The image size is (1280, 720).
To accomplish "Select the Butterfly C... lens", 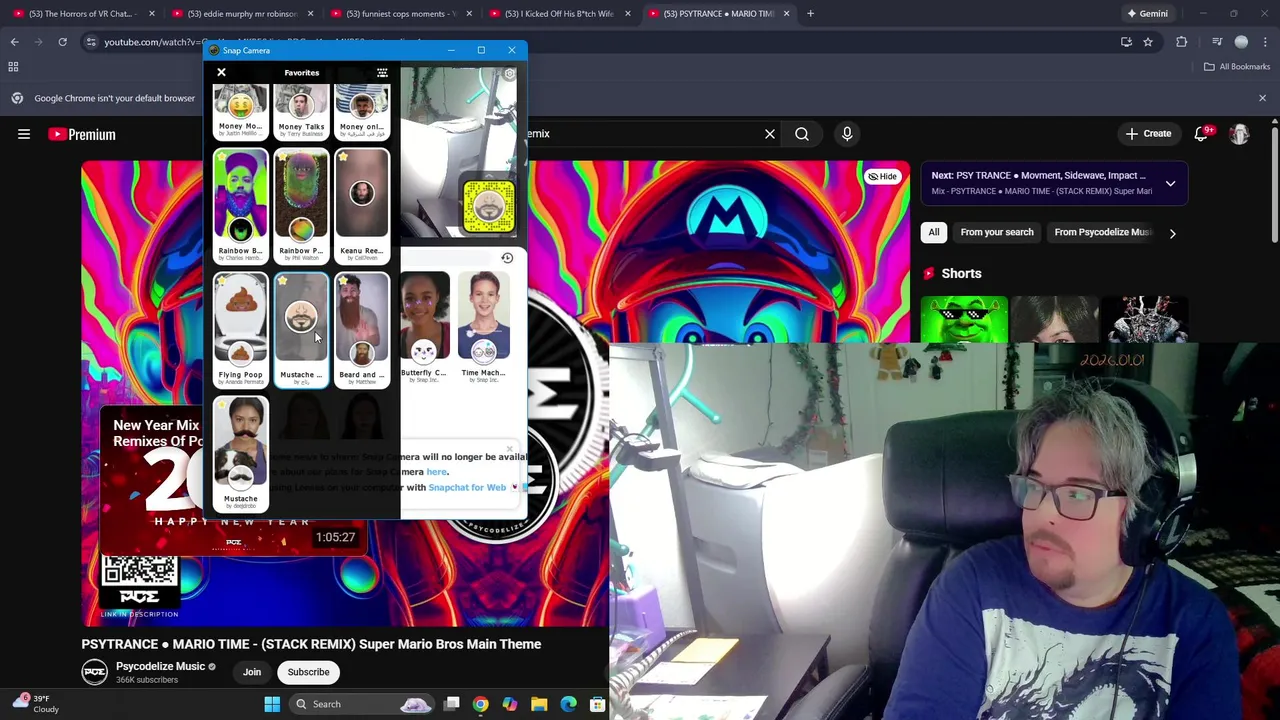I will click(424, 327).
